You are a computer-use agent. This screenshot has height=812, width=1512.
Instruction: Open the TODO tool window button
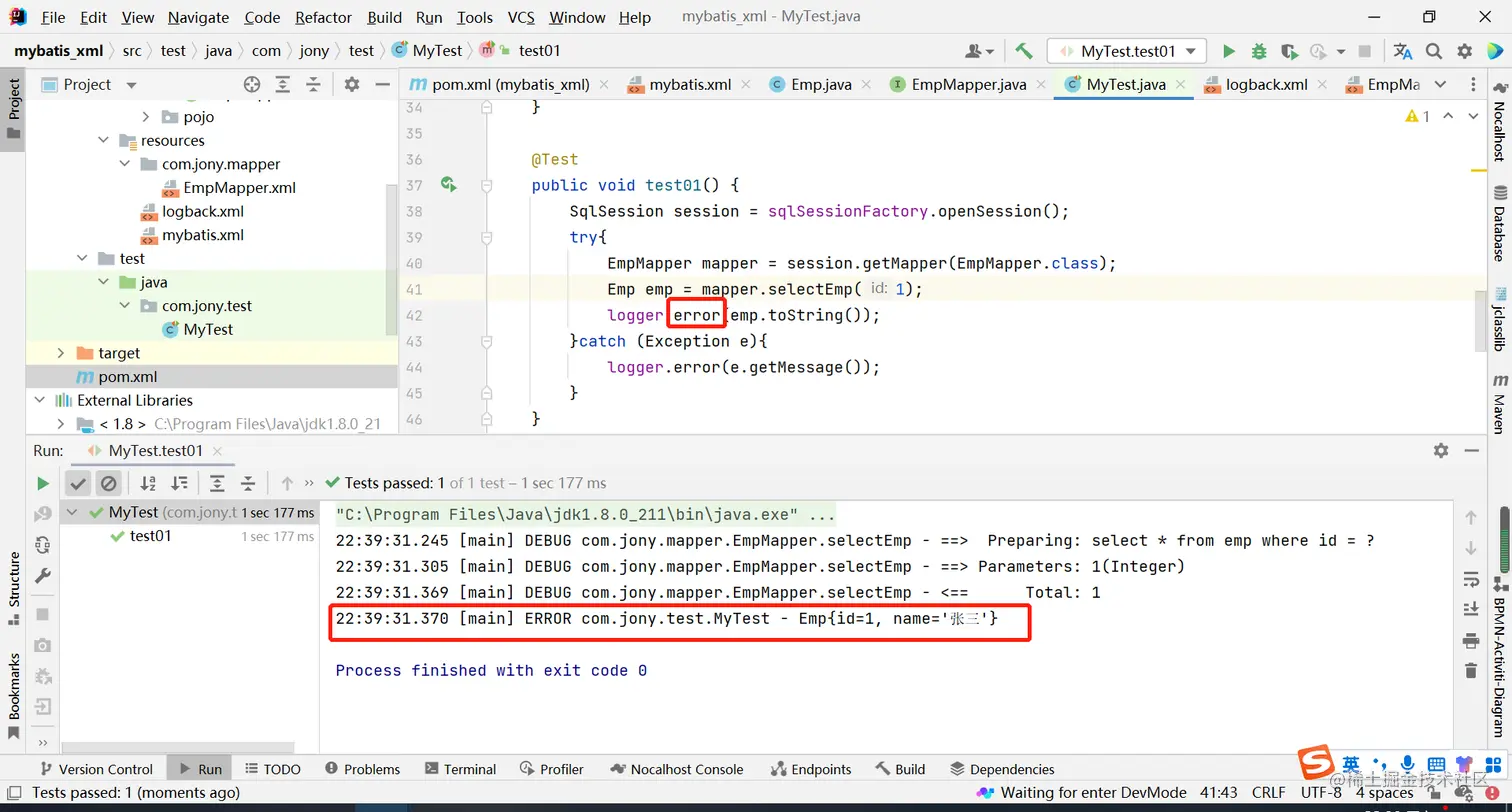272,769
